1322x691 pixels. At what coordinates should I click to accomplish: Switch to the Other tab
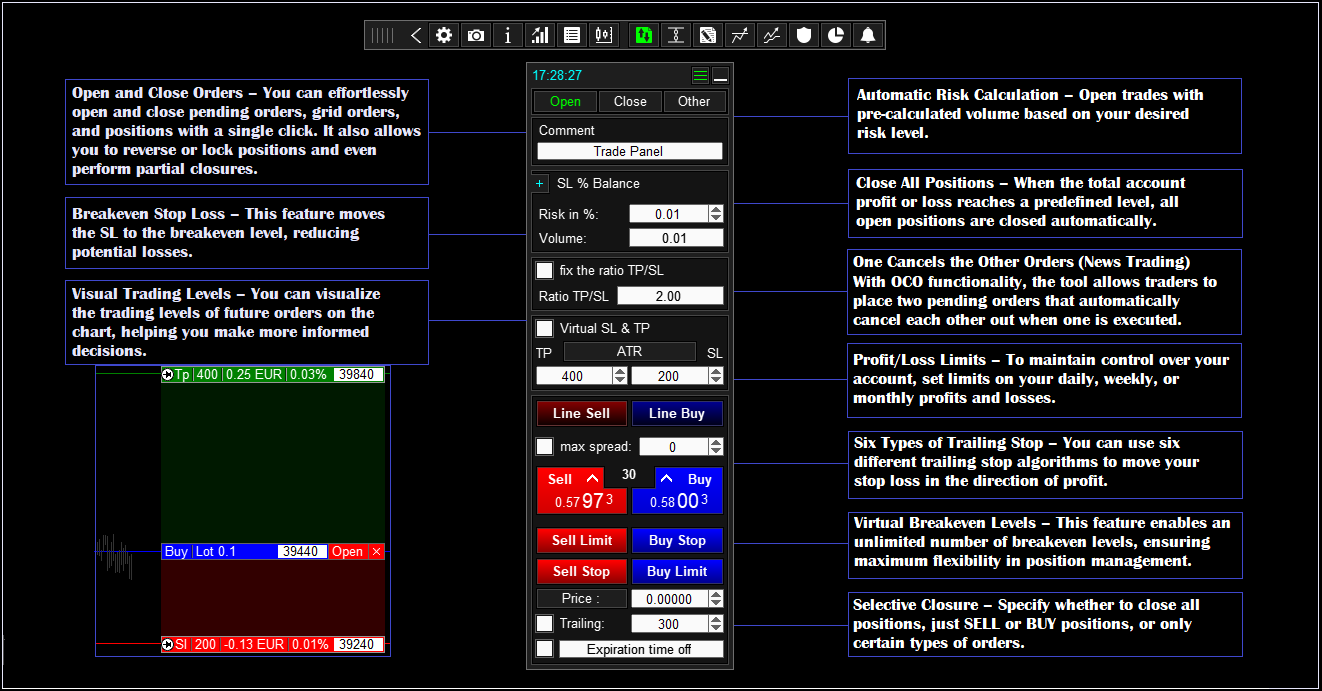(x=694, y=101)
